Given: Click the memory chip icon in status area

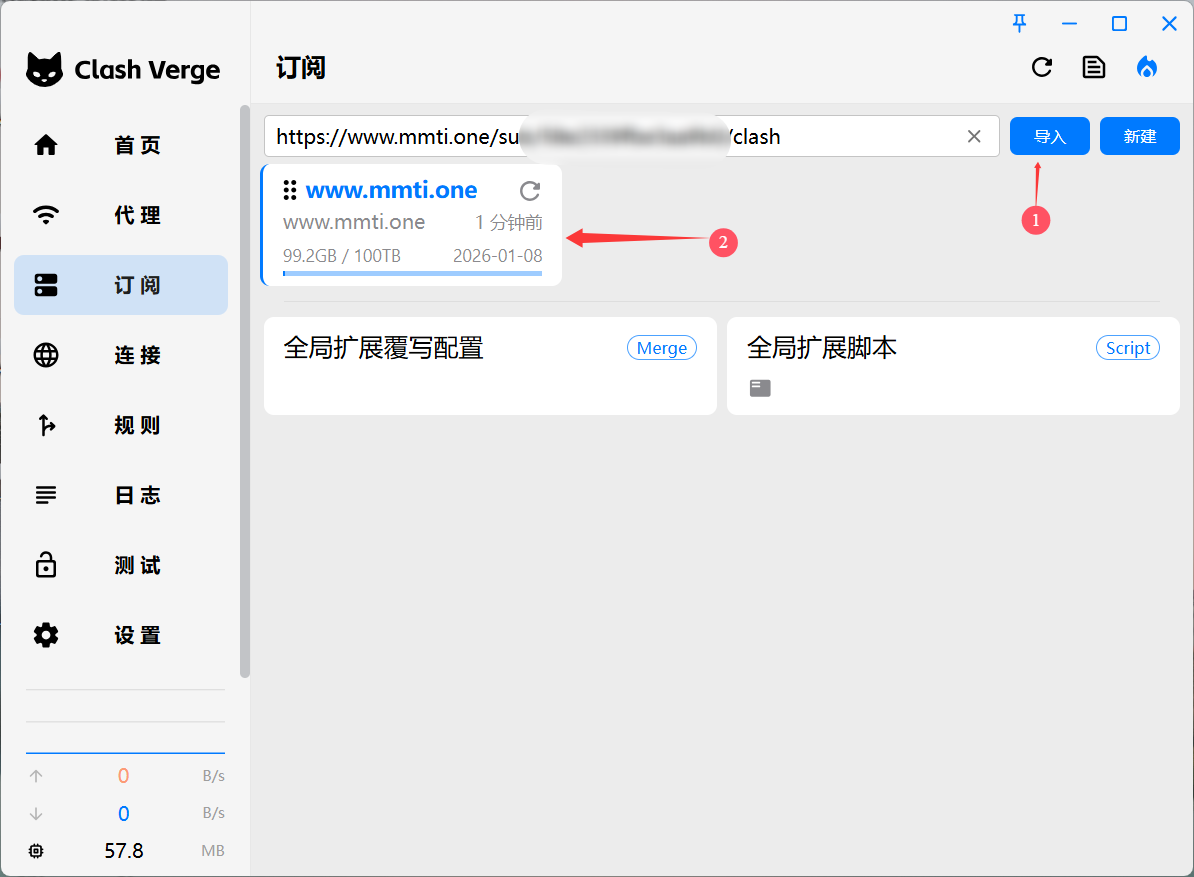Looking at the screenshot, I should pyautogui.click(x=37, y=851).
